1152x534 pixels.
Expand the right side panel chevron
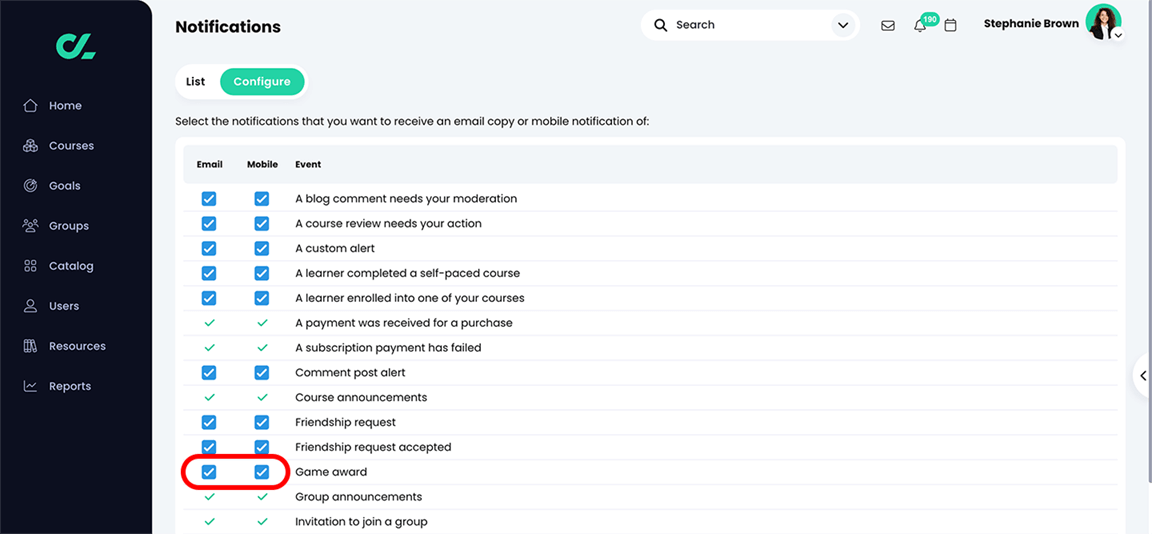tap(1143, 376)
